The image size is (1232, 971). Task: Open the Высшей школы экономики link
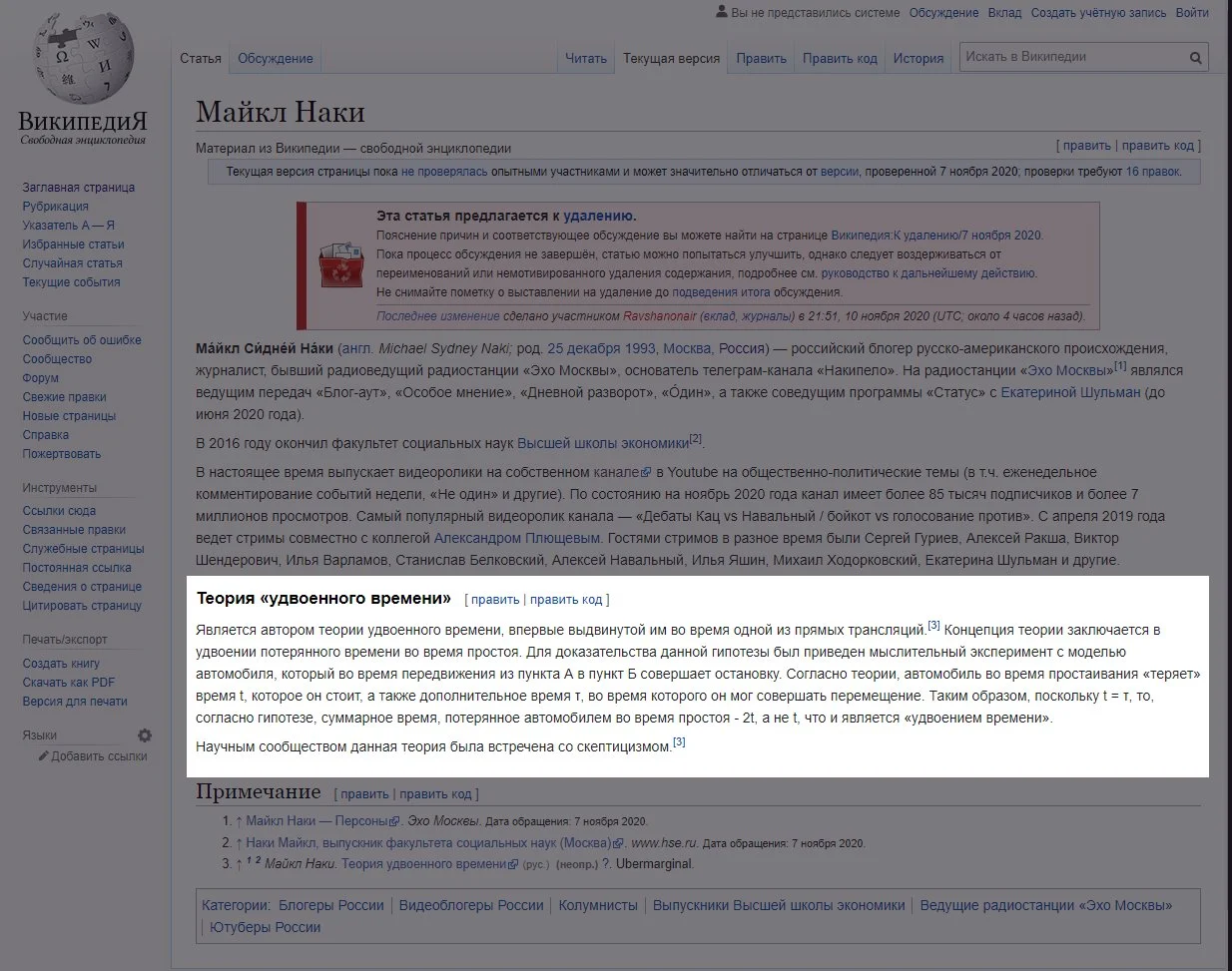(603, 443)
